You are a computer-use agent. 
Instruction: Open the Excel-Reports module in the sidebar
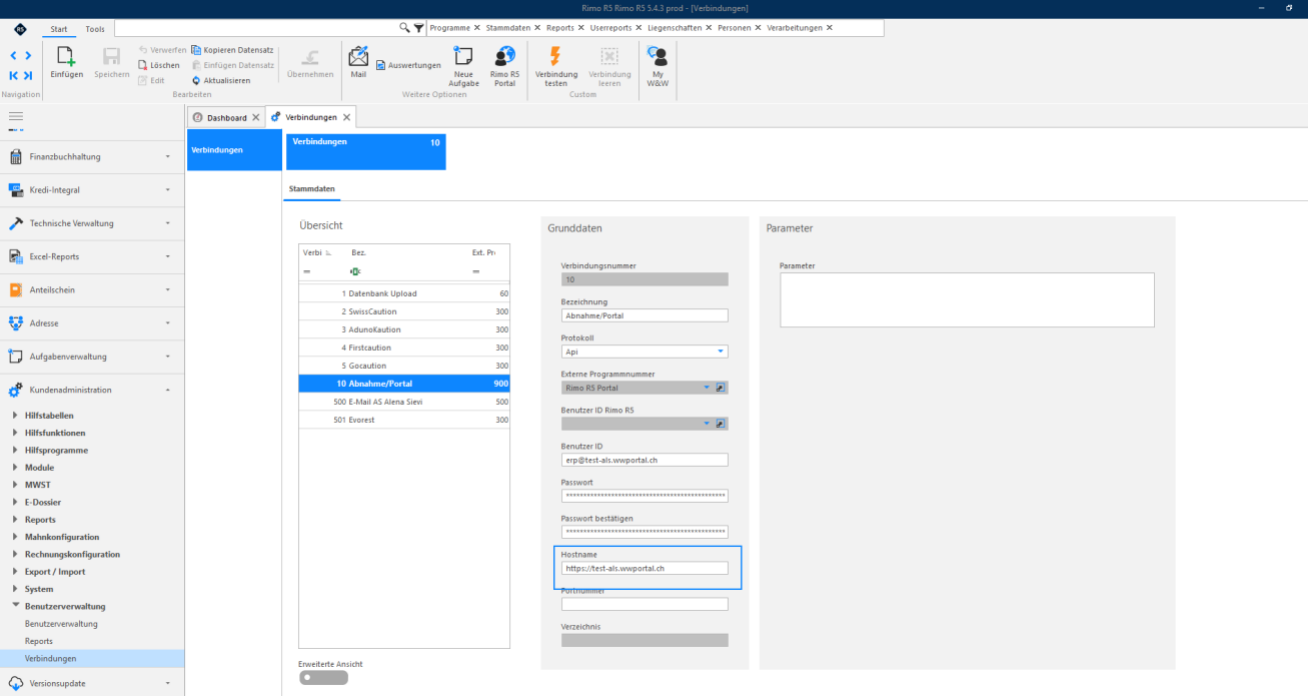pyautogui.click(x=92, y=257)
